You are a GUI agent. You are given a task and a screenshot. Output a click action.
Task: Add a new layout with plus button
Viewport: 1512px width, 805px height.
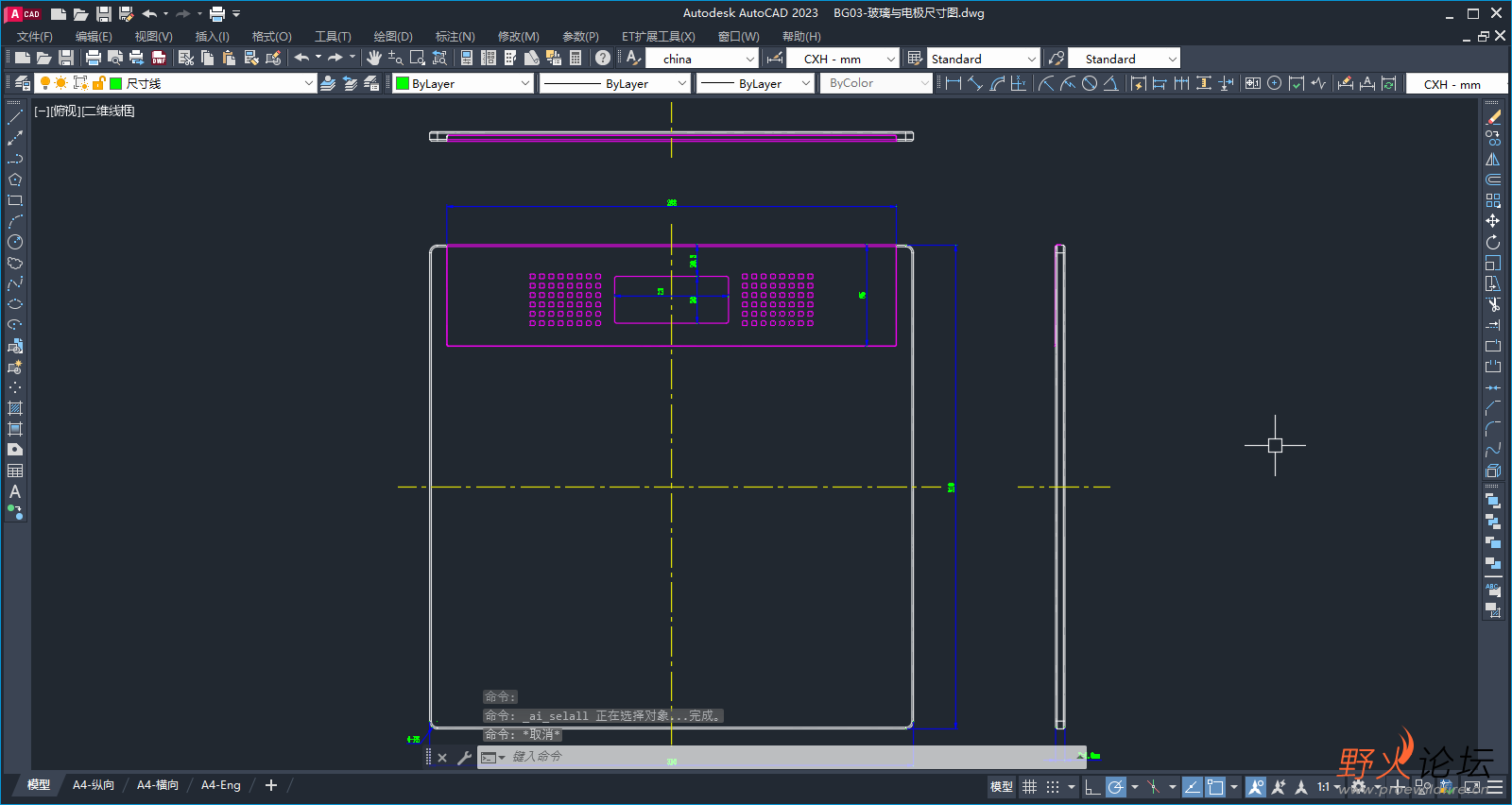(271, 785)
